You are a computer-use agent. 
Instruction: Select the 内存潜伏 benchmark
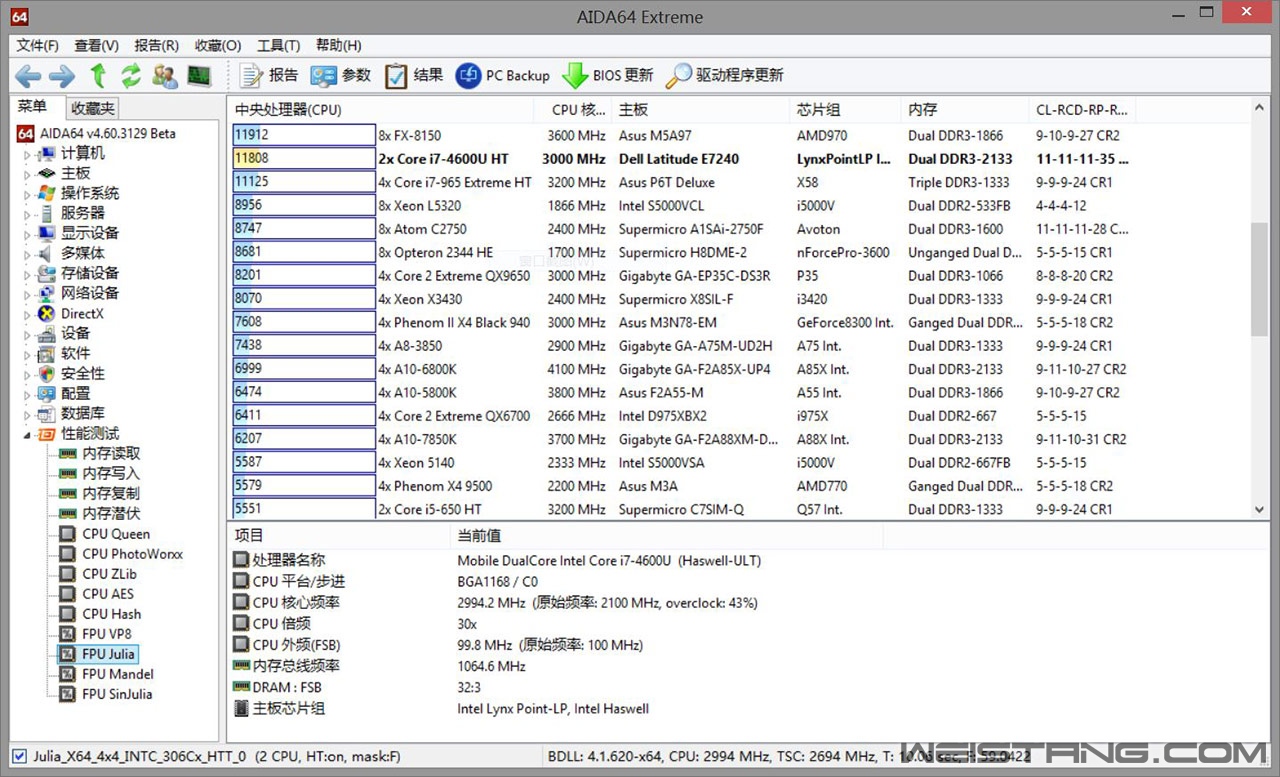[x=110, y=513]
